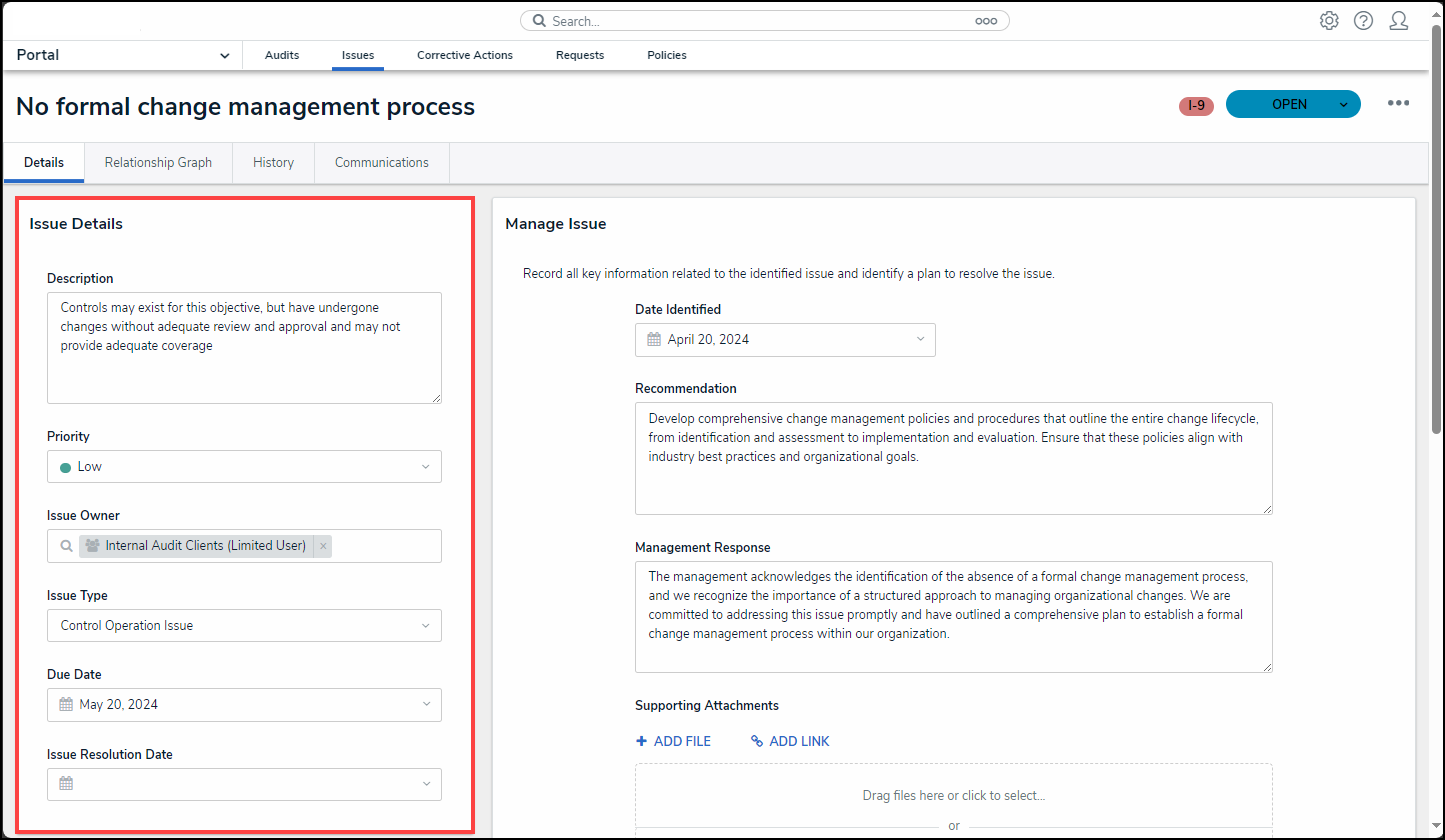This screenshot has width=1445, height=840.
Task: Open Corrective Actions in the navigation
Action: [x=464, y=55]
